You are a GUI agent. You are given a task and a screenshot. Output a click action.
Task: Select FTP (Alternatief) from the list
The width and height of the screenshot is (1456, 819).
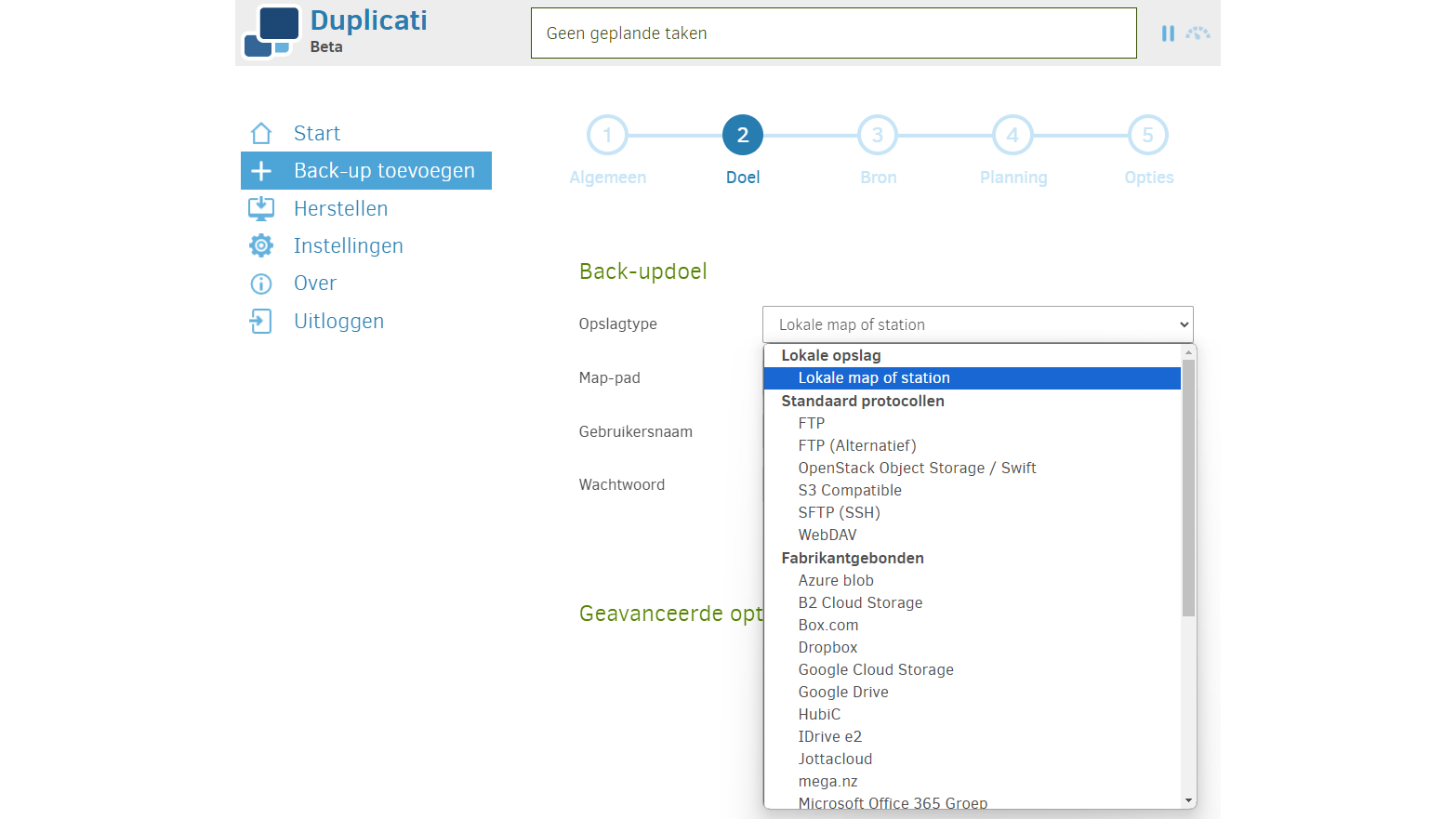click(x=856, y=446)
